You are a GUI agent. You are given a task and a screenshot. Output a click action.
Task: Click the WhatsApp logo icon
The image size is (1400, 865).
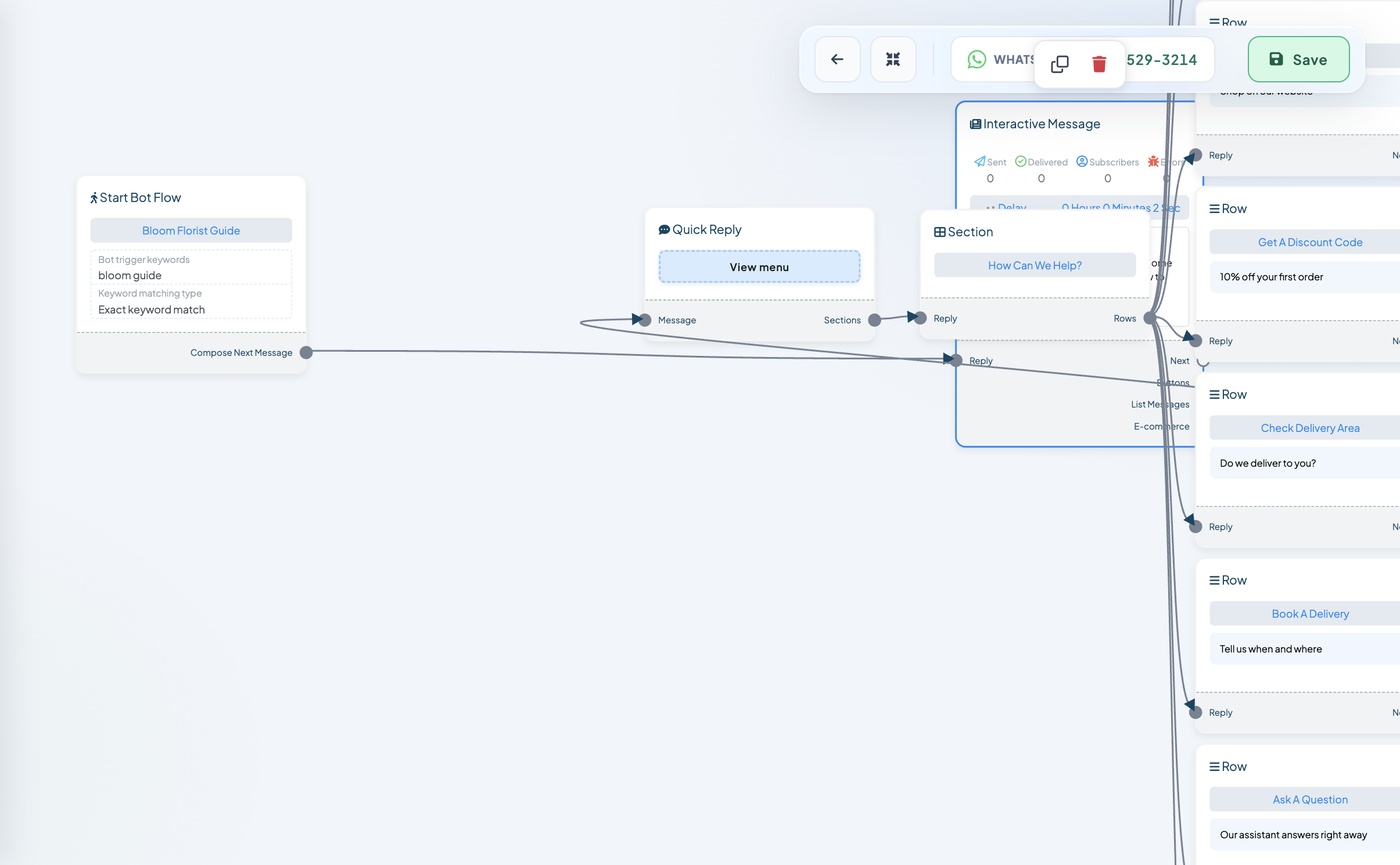[x=976, y=59]
